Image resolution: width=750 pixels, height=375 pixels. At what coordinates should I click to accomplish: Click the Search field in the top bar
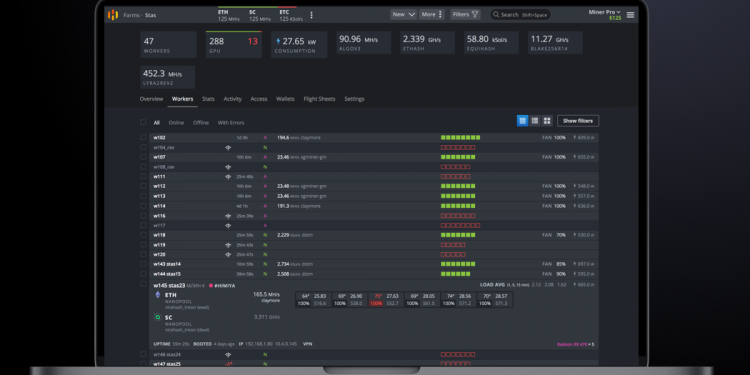point(520,14)
